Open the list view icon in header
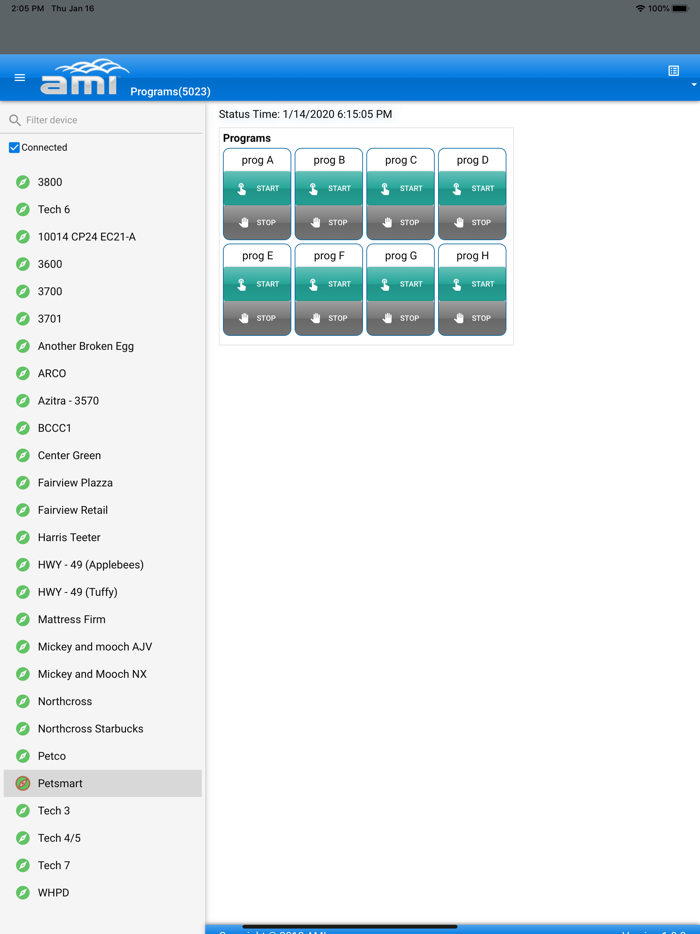The height and width of the screenshot is (934, 700). pyautogui.click(x=673, y=71)
